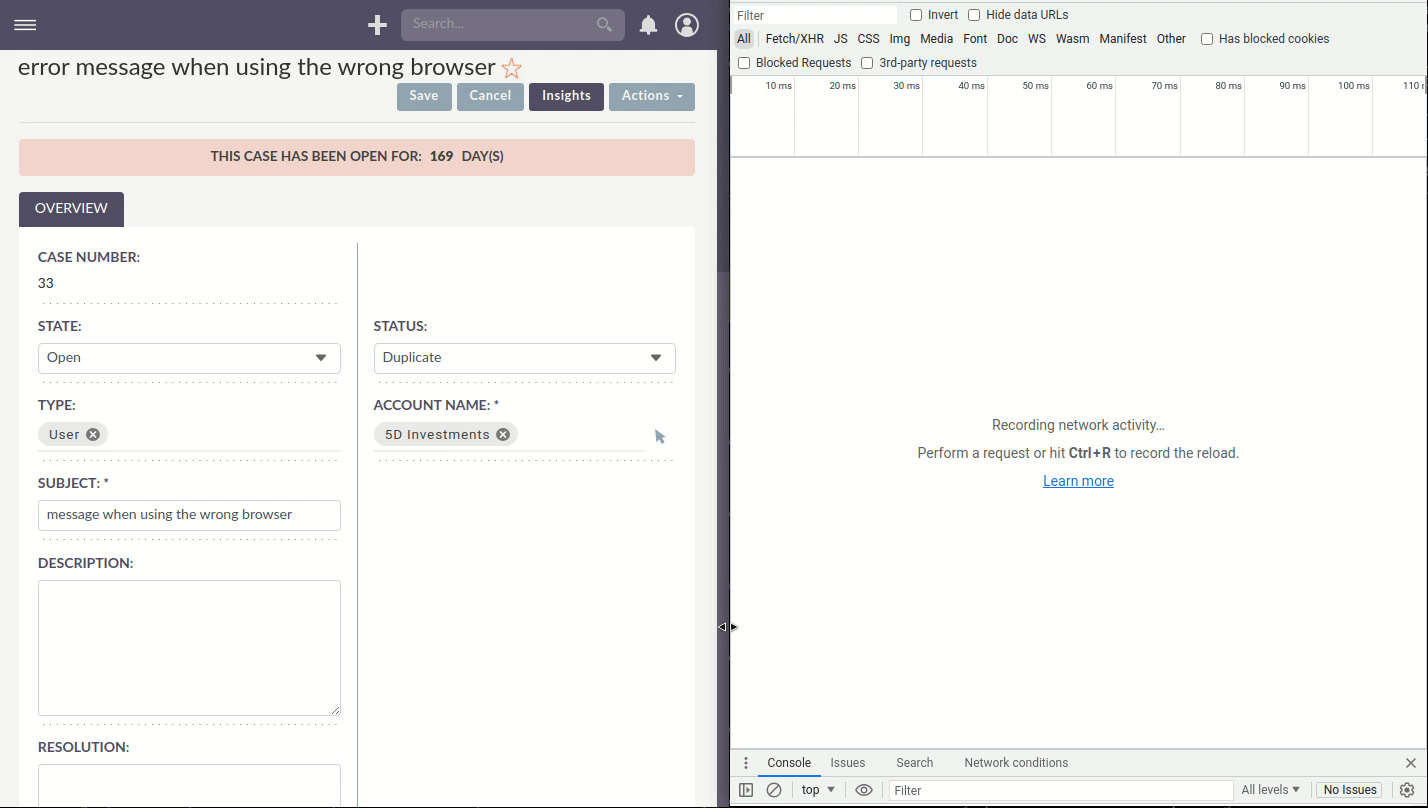Check the Hide data URLs option
This screenshot has height=808, width=1428.
point(973,14)
